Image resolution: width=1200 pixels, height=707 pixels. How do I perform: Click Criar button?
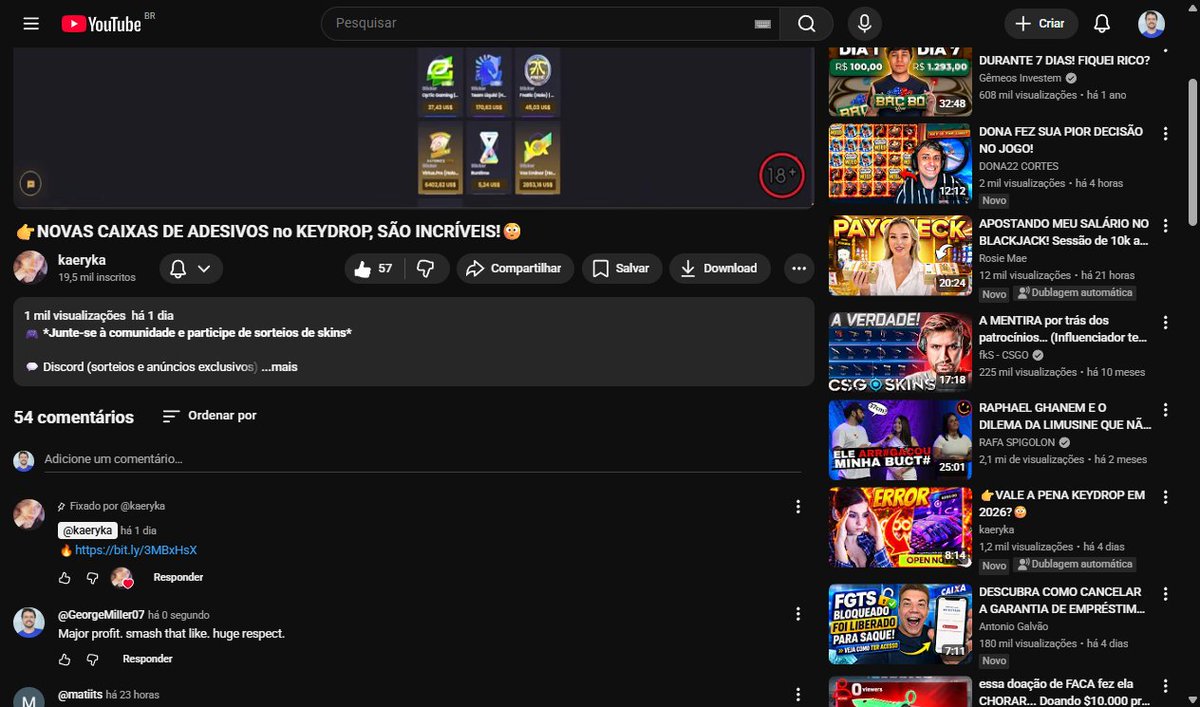point(1041,23)
